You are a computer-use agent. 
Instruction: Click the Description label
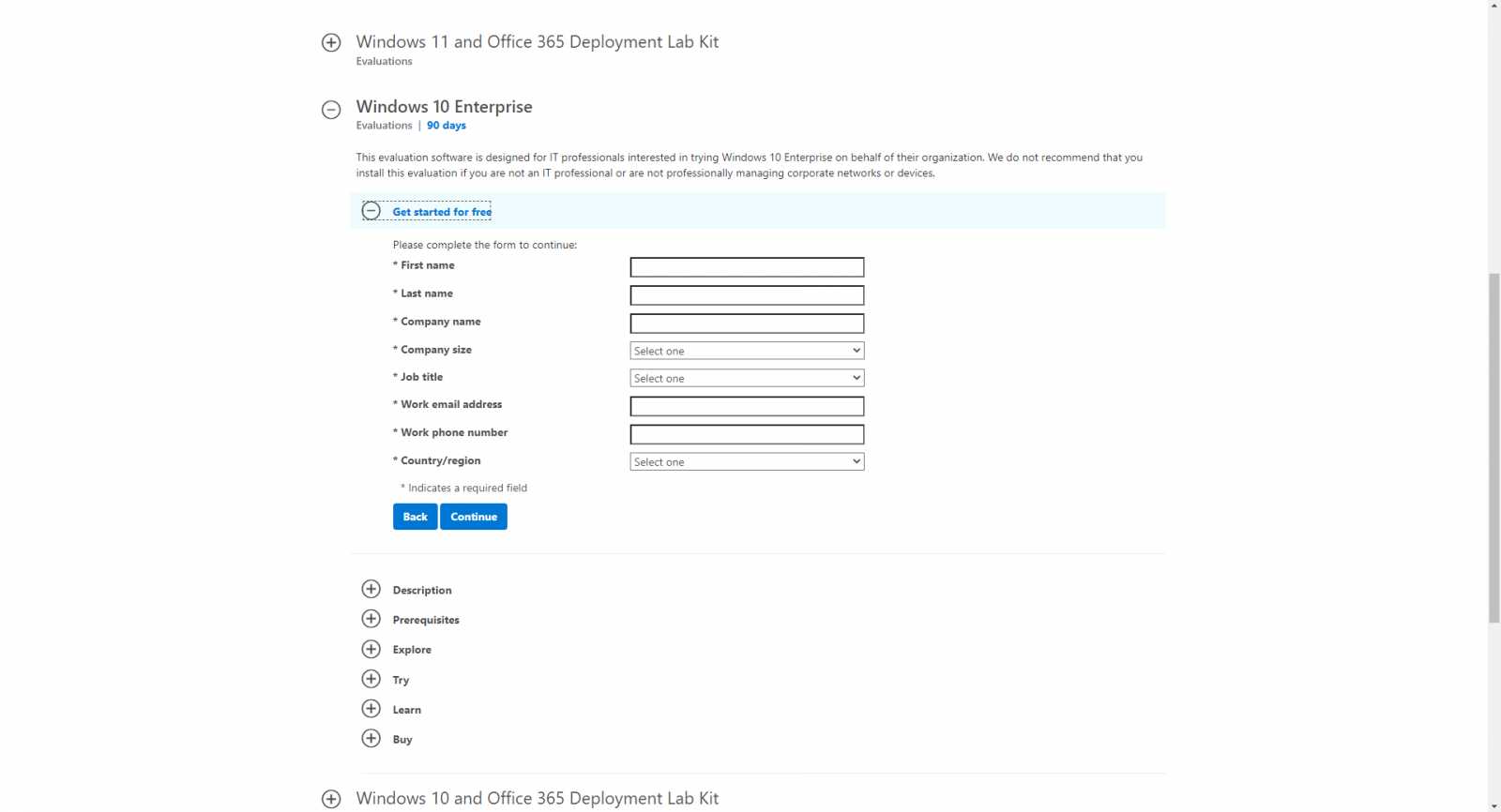point(422,591)
